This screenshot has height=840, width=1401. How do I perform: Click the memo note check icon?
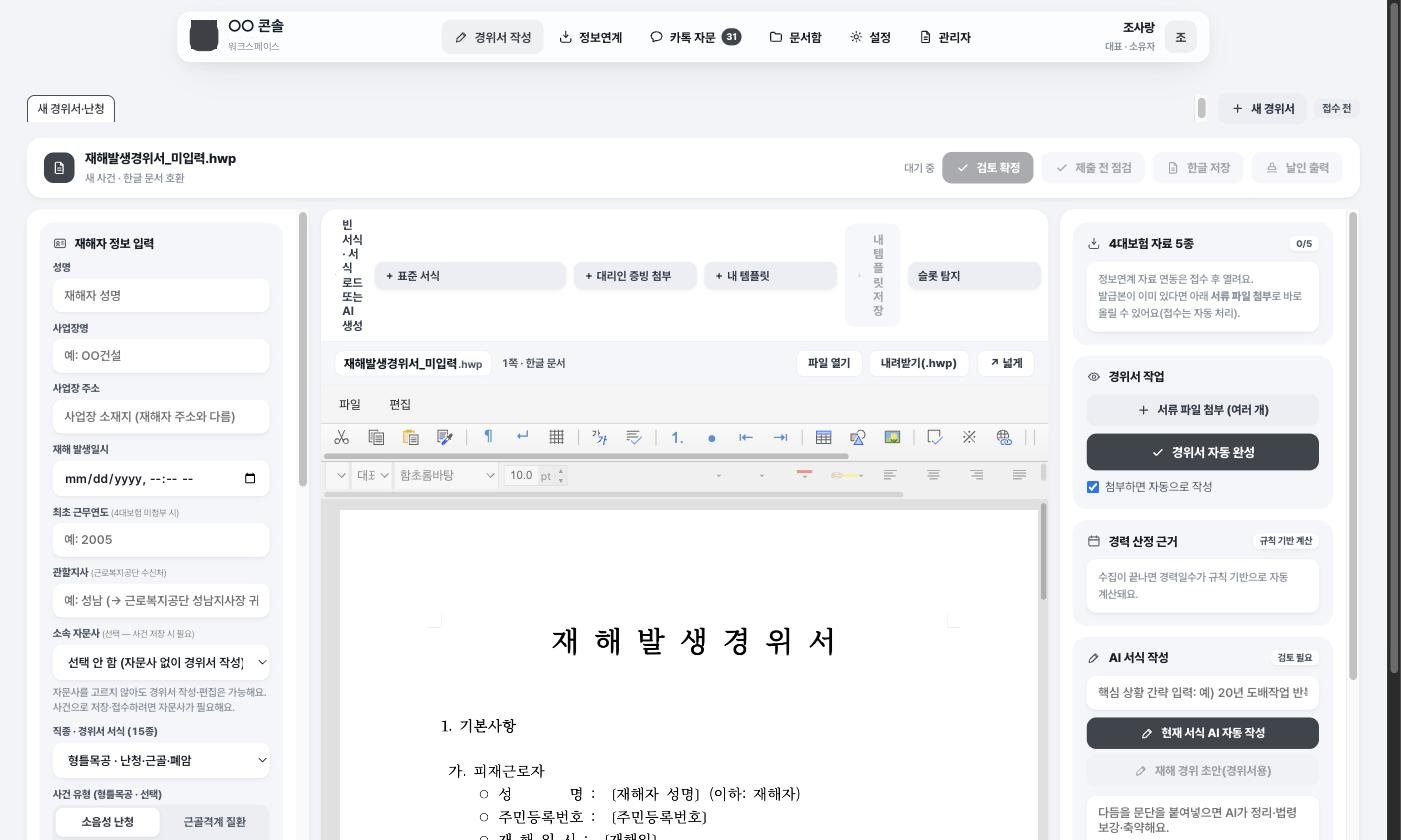935,437
